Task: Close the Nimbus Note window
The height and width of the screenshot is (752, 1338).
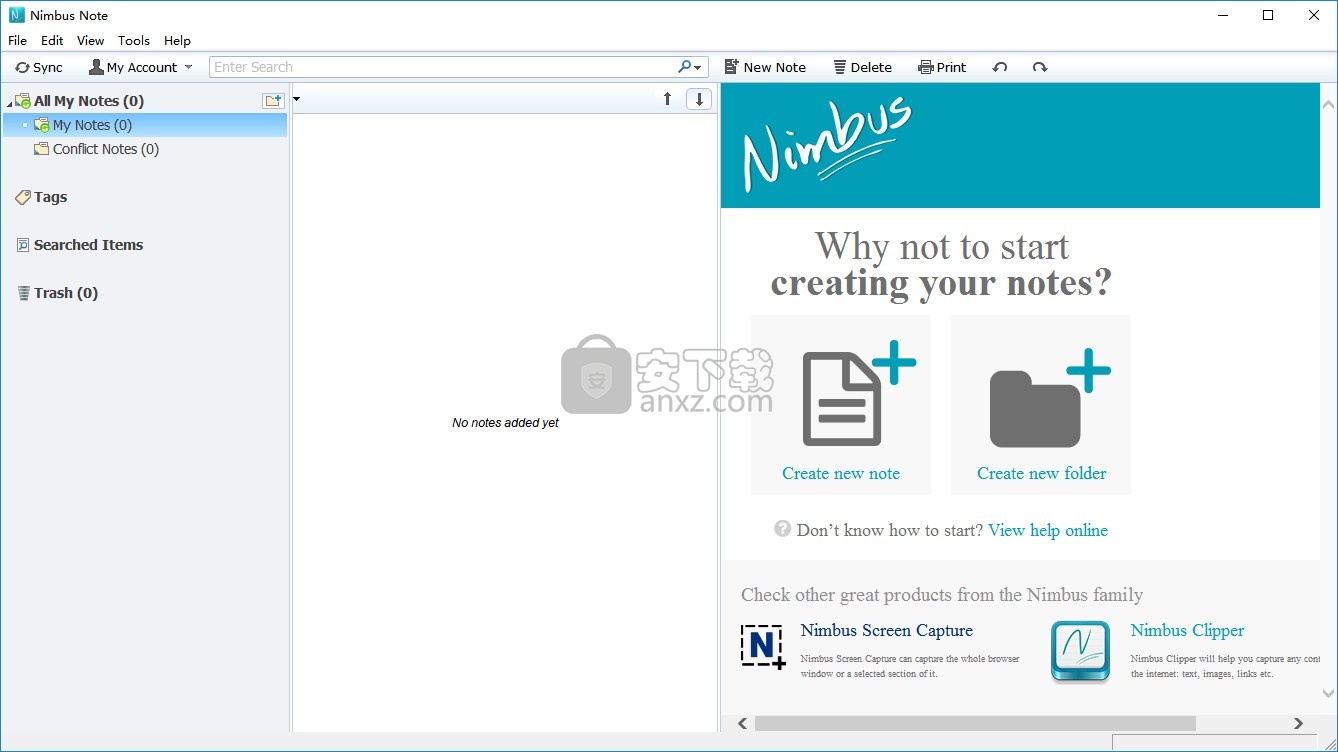Action: (x=1314, y=15)
